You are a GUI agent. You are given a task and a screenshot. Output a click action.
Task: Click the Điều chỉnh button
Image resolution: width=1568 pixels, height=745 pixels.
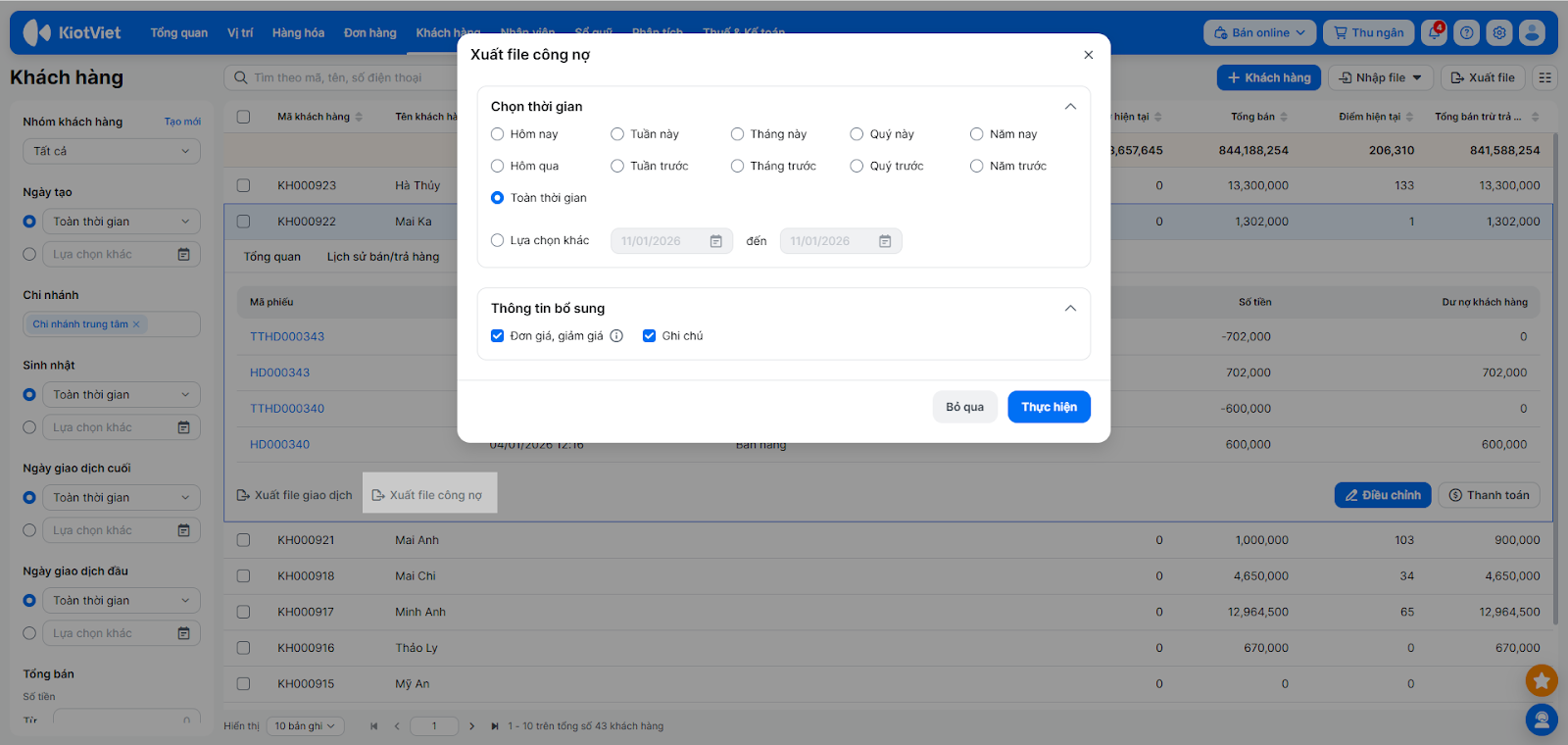click(x=1383, y=495)
